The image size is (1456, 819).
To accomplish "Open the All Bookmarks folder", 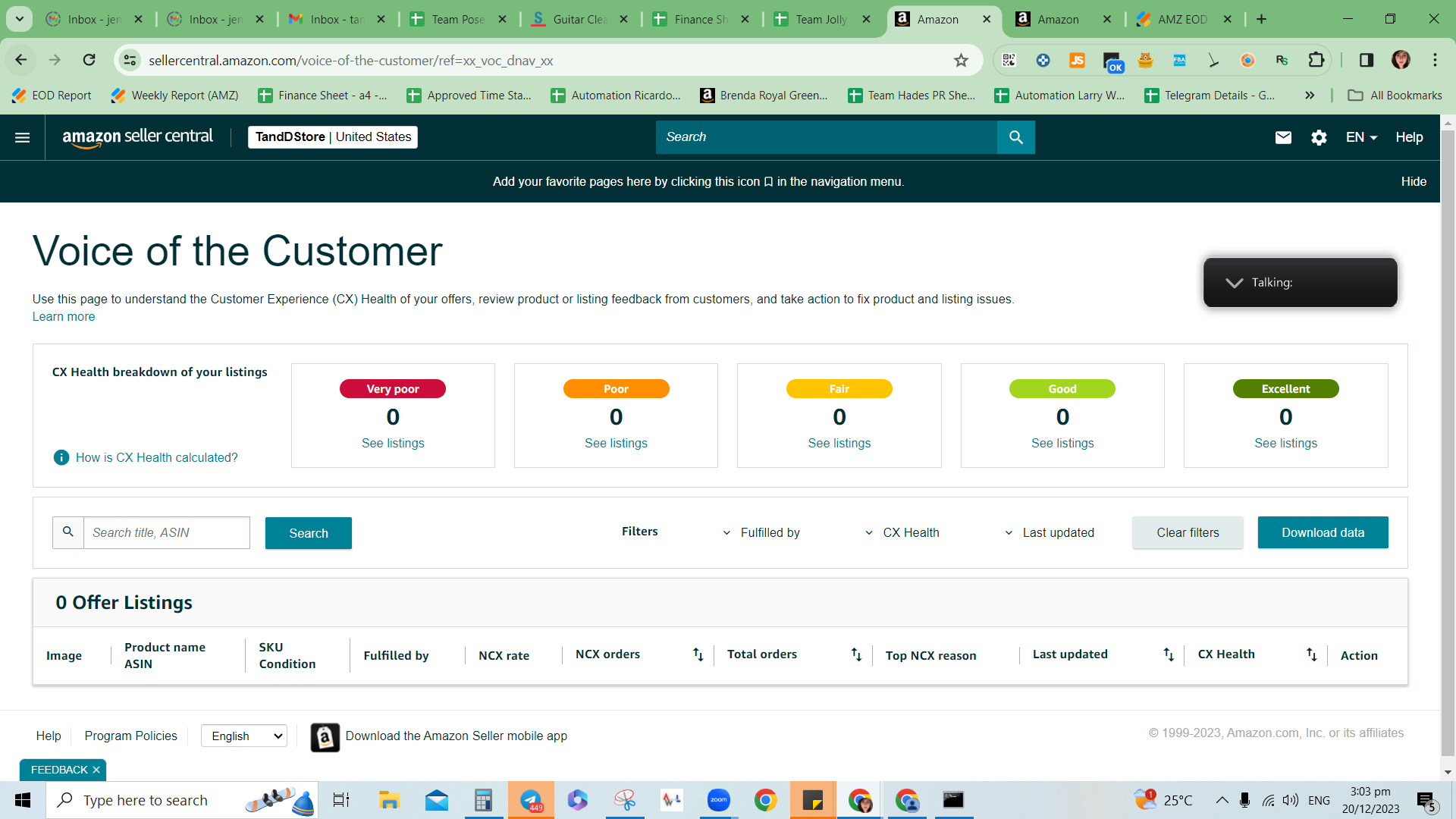I will click(x=1395, y=95).
